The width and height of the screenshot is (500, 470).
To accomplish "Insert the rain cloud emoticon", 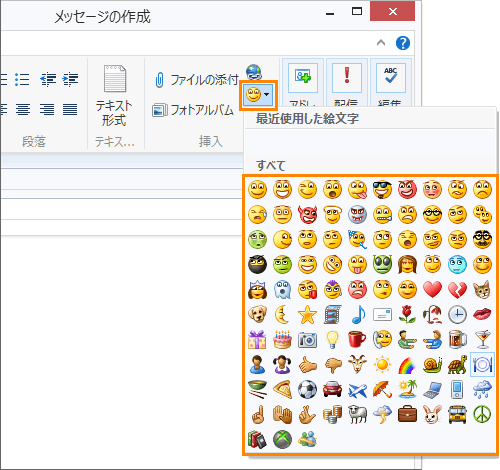I will coord(482,389).
